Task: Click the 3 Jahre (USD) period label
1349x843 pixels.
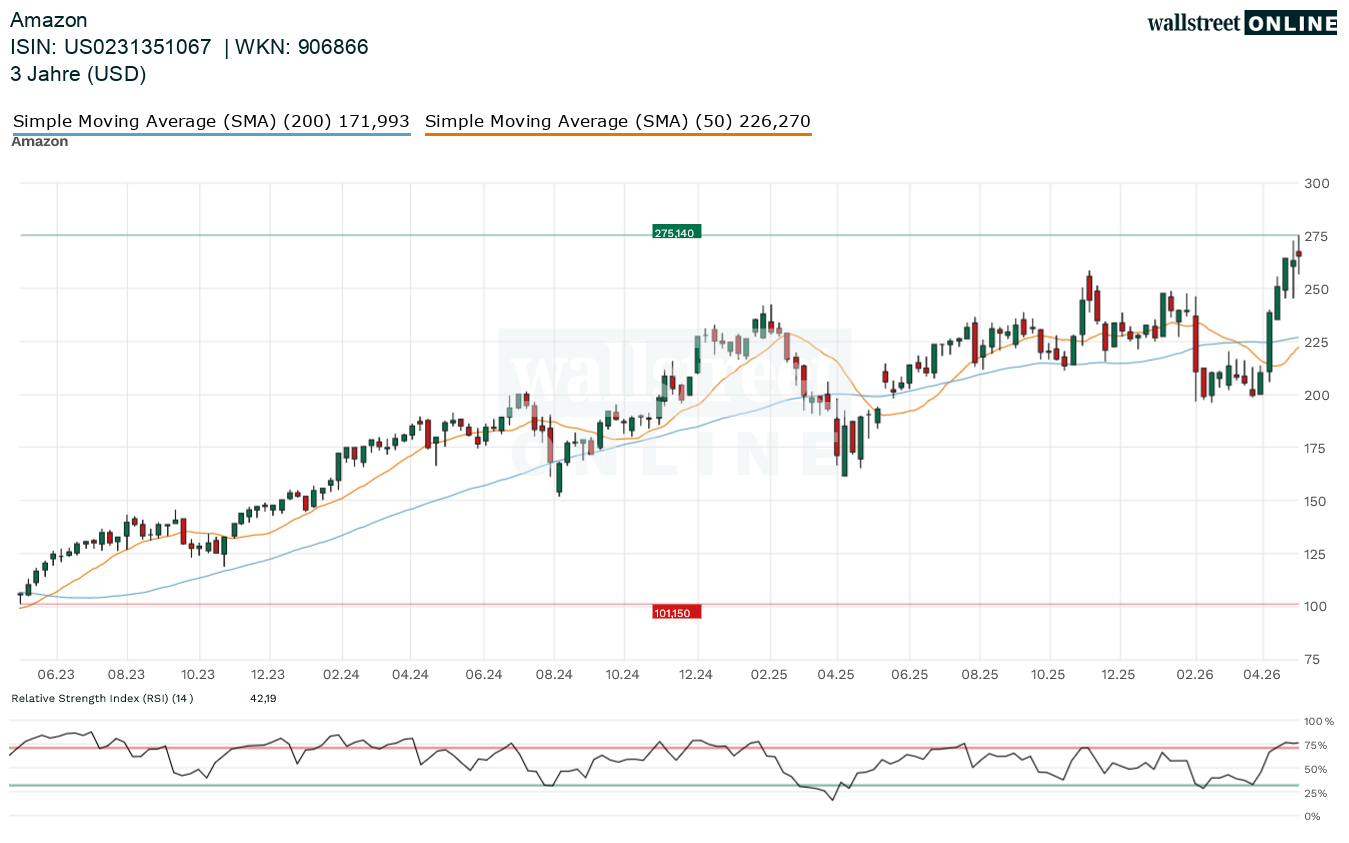Action: click(x=78, y=74)
